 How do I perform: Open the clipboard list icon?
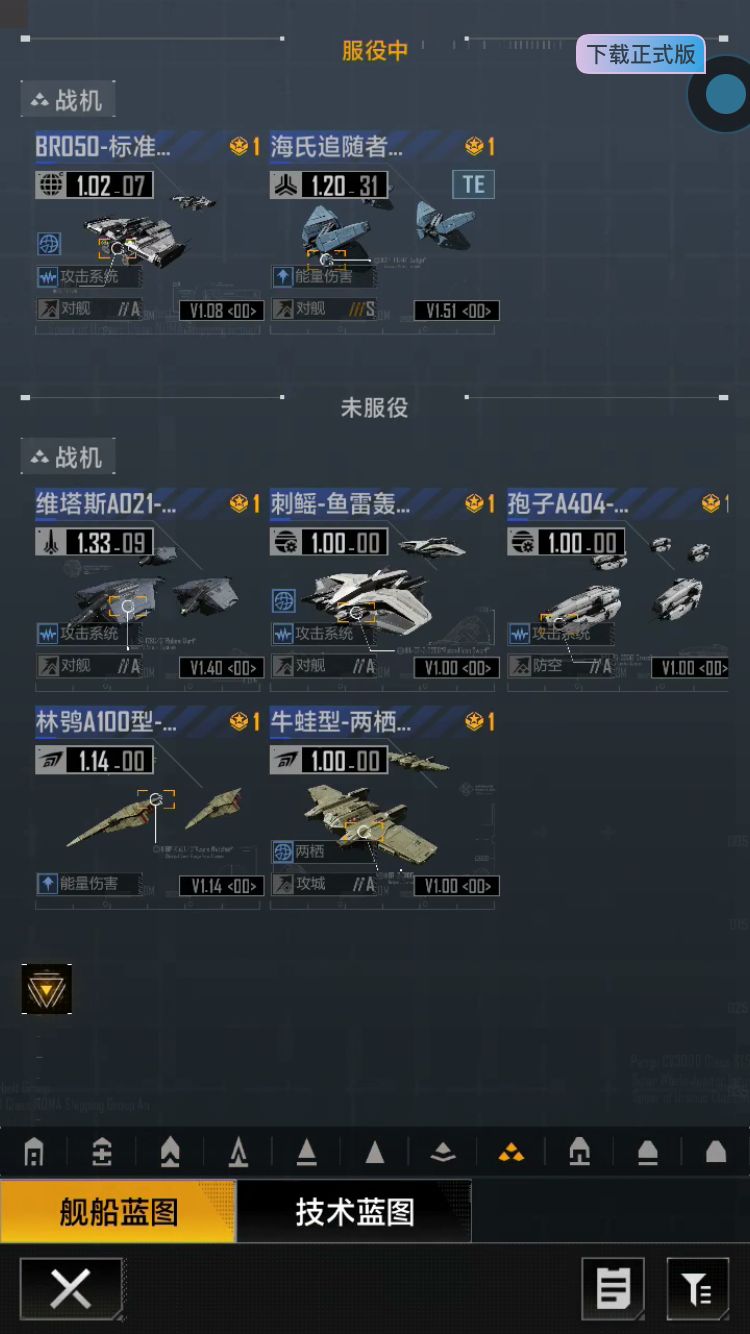click(613, 1289)
